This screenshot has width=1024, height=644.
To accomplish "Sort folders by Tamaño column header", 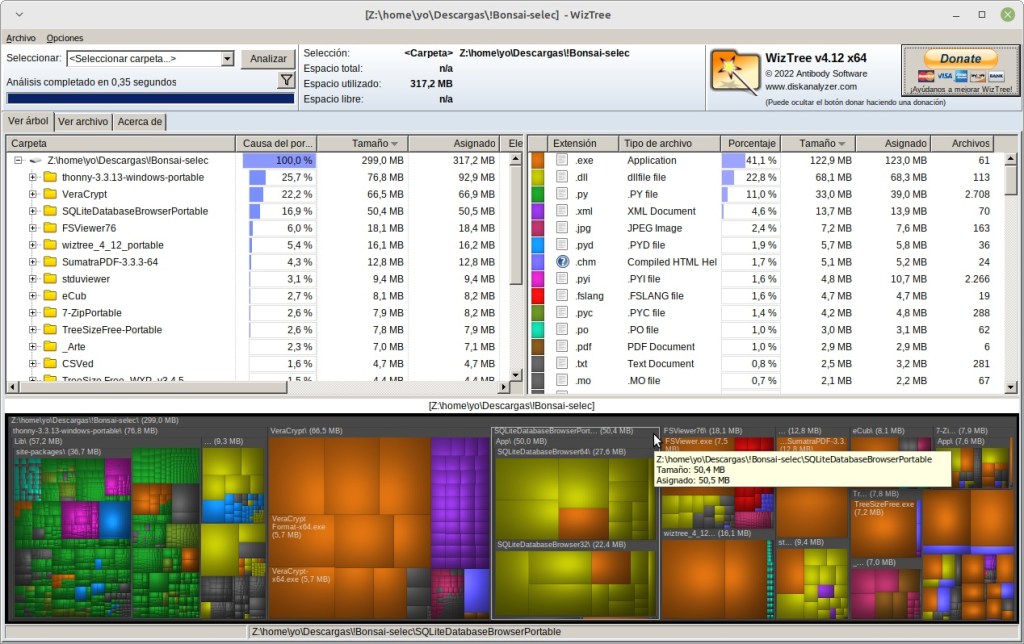I will pos(361,144).
